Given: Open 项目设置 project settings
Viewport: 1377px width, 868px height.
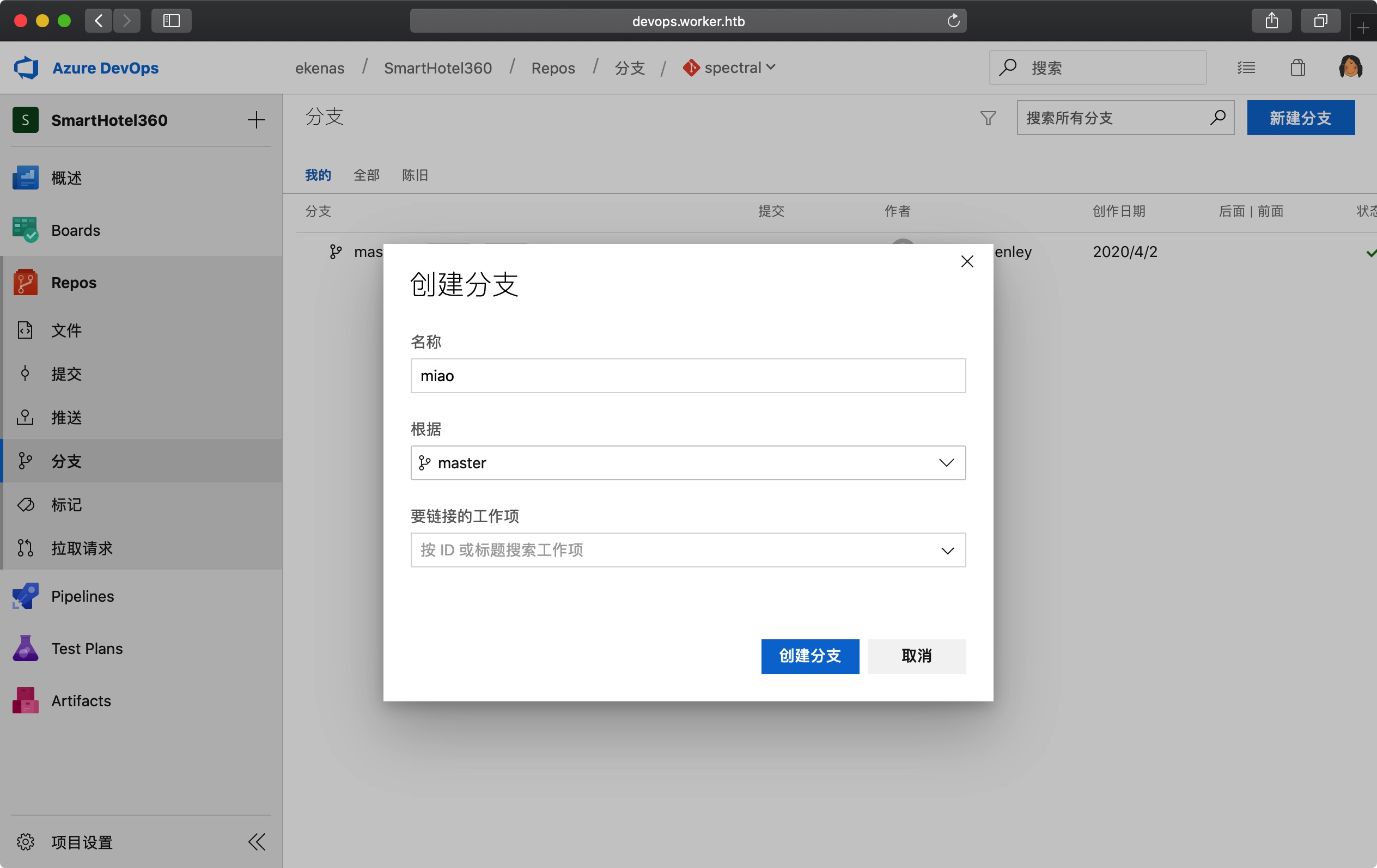Looking at the screenshot, I should point(81,842).
